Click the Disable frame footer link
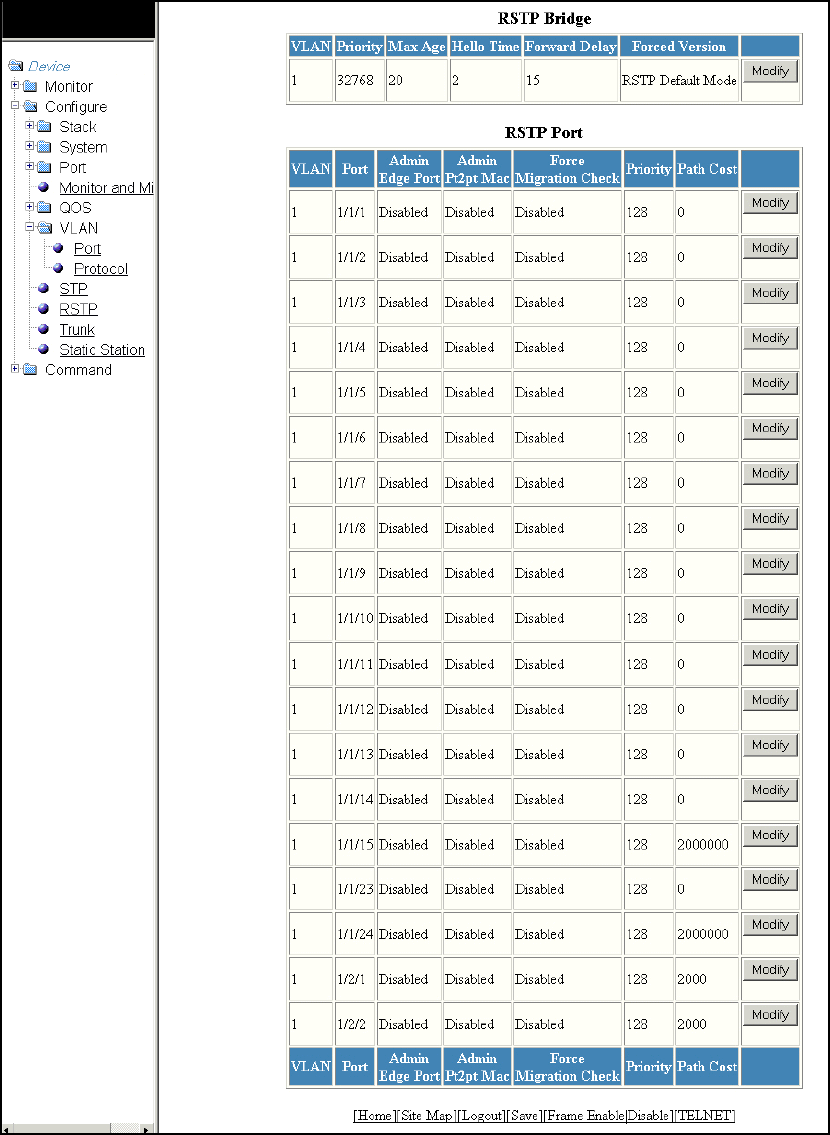Viewport: 830px width, 1135px height. (x=648, y=1115)
